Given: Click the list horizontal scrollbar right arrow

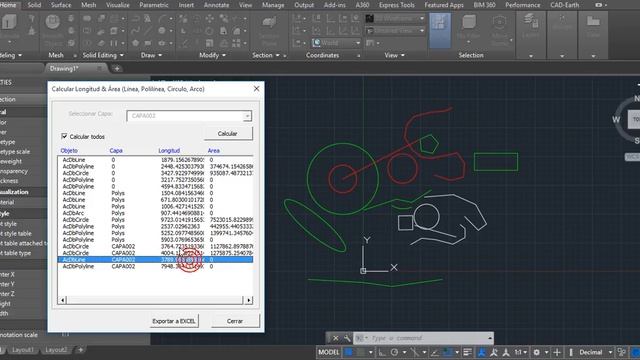Looking at the screenshot, I should click(x=249, y=300).
